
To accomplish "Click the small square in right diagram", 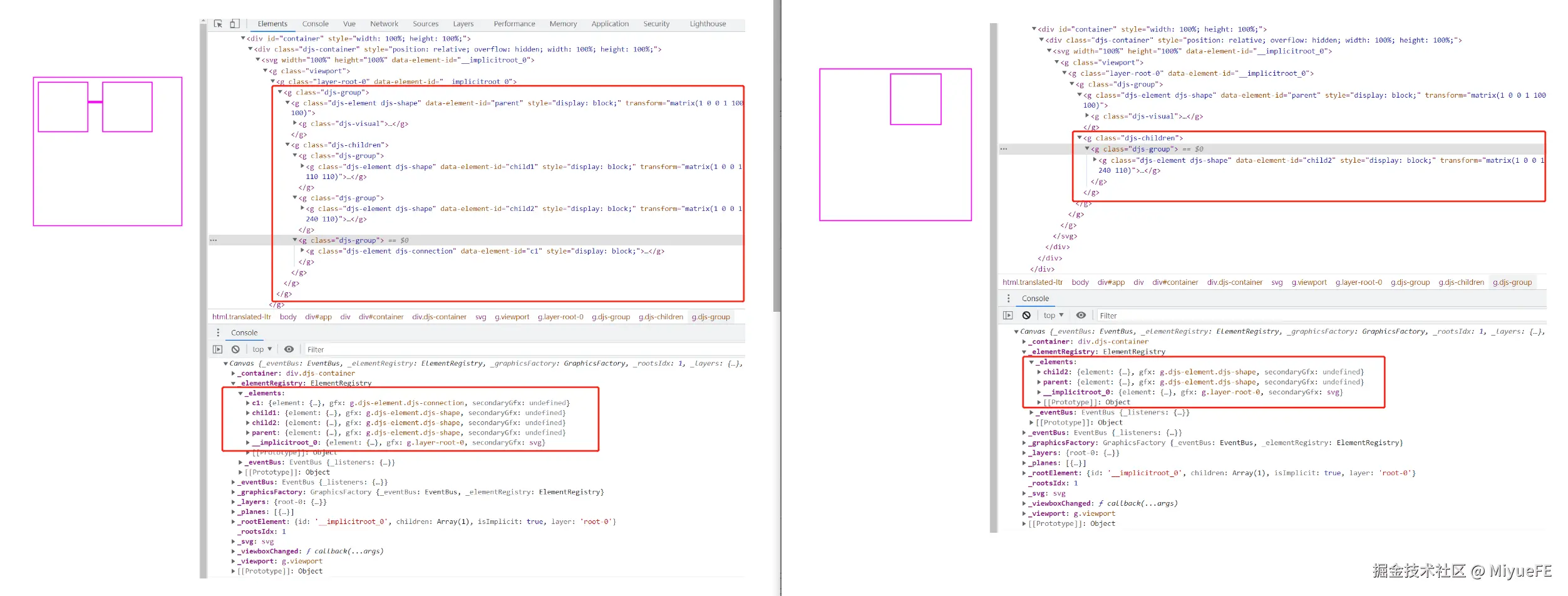I will point(916,100).
